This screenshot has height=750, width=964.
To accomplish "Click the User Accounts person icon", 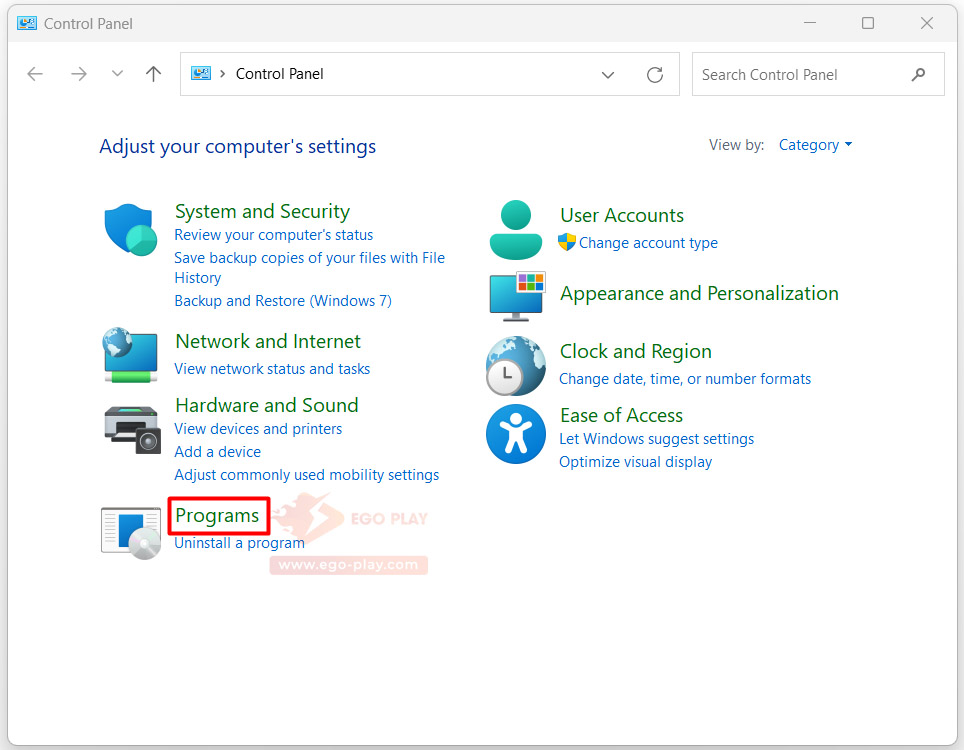I will (x=516, y=230).
